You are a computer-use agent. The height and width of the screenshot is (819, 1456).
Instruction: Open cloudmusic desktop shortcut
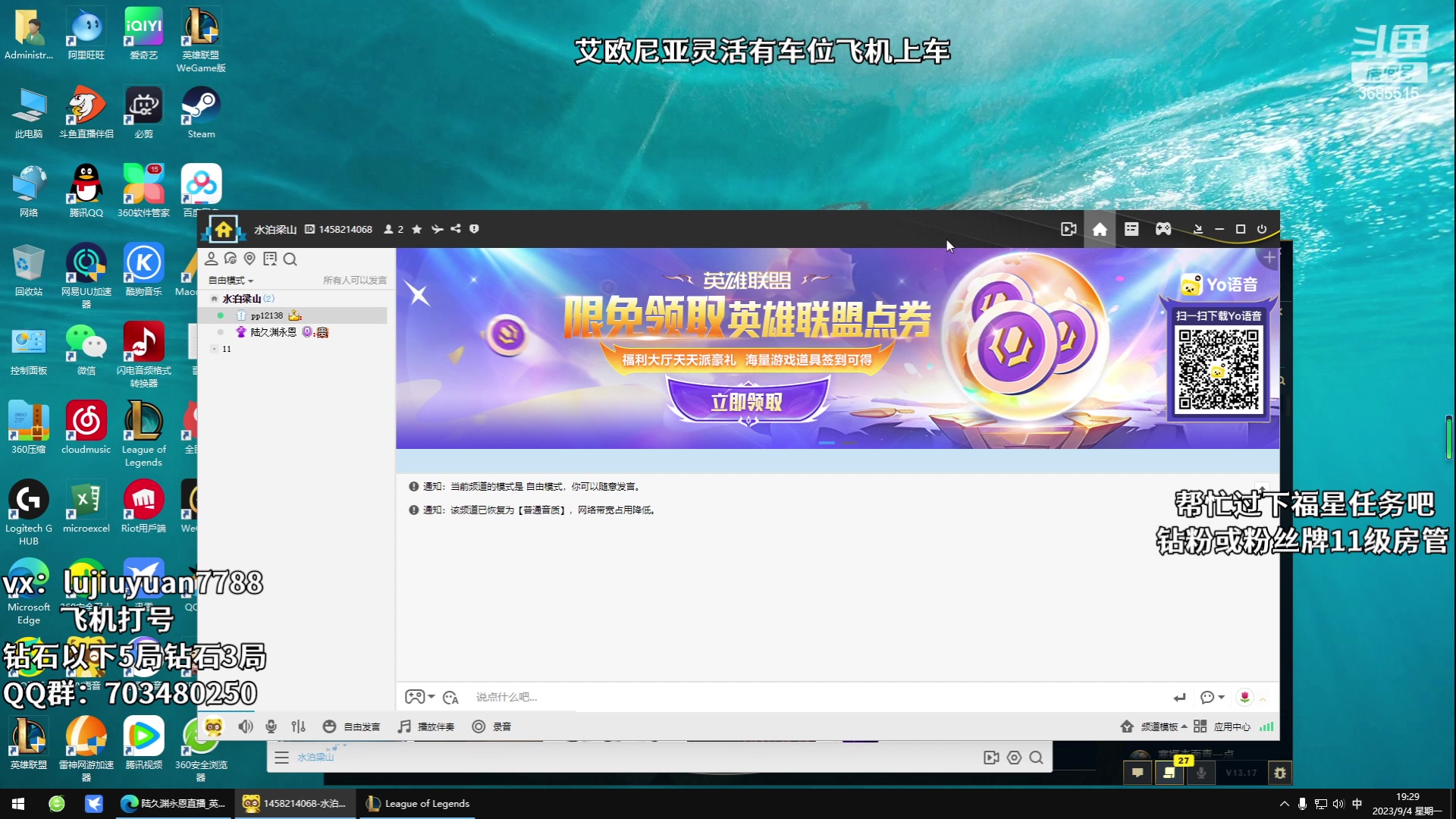pos(86,428)
